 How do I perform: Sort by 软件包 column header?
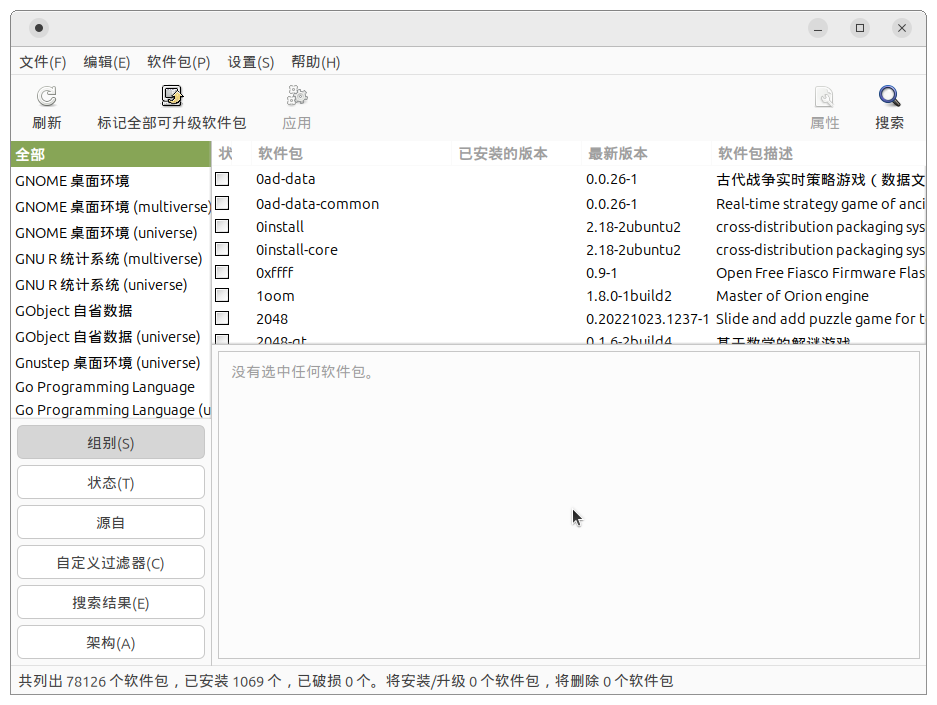point(280,154)
